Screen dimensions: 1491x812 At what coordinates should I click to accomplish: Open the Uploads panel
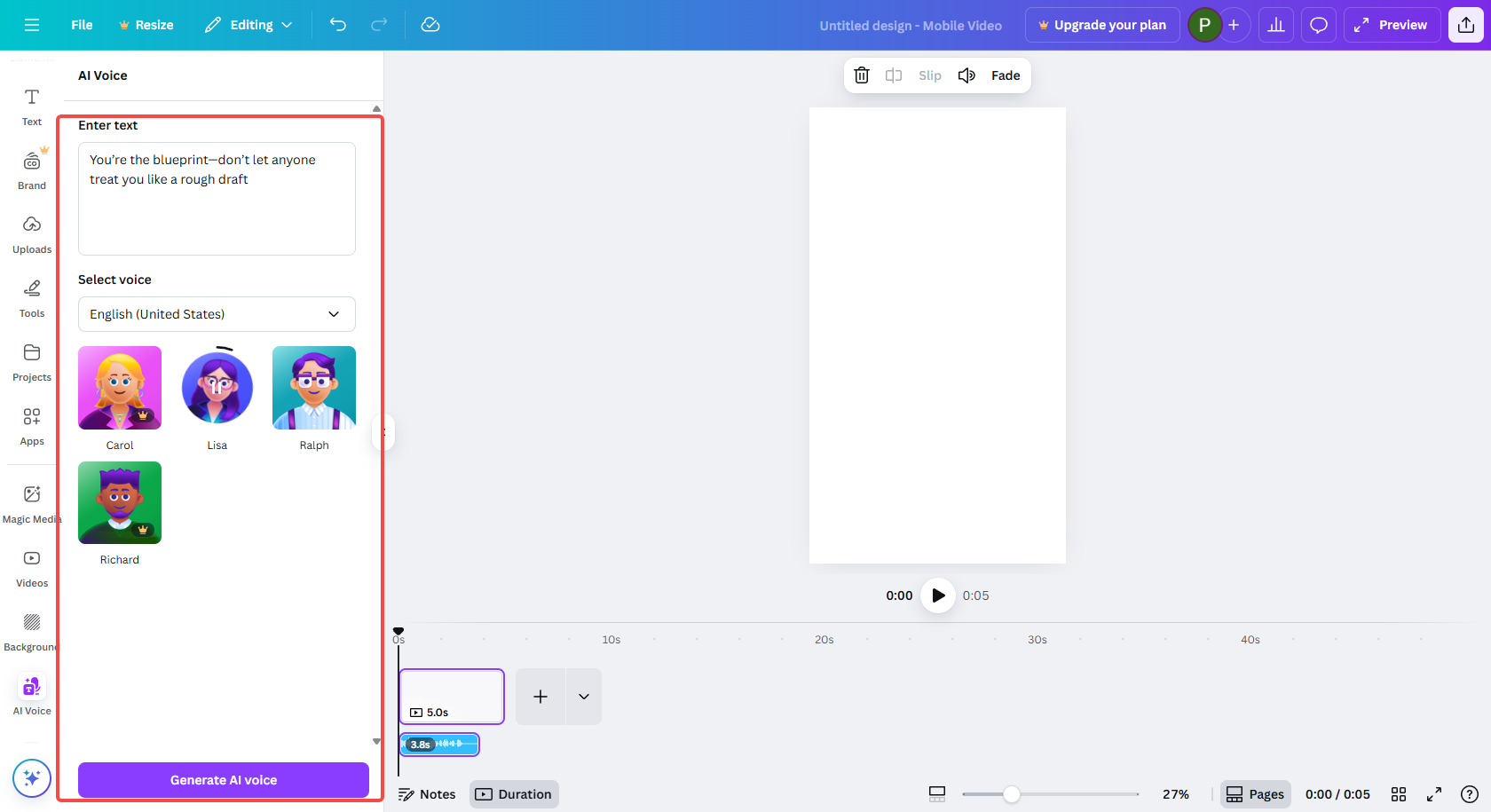coord(31,234)
